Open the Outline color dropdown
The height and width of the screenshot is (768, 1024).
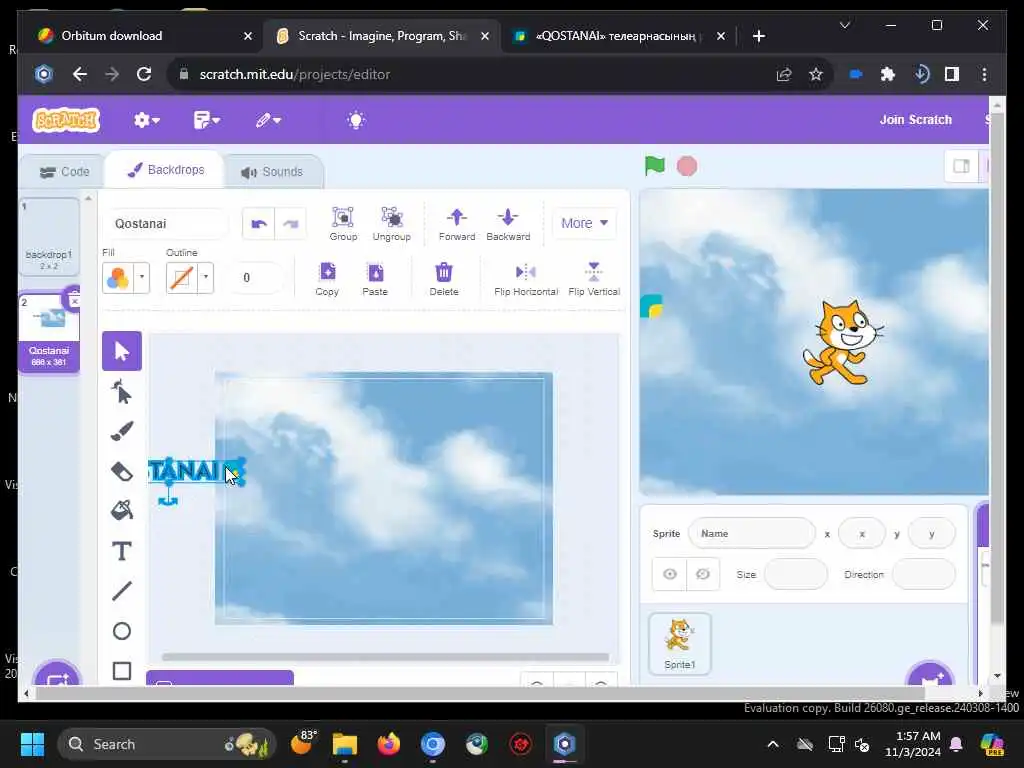click(206, 278)
